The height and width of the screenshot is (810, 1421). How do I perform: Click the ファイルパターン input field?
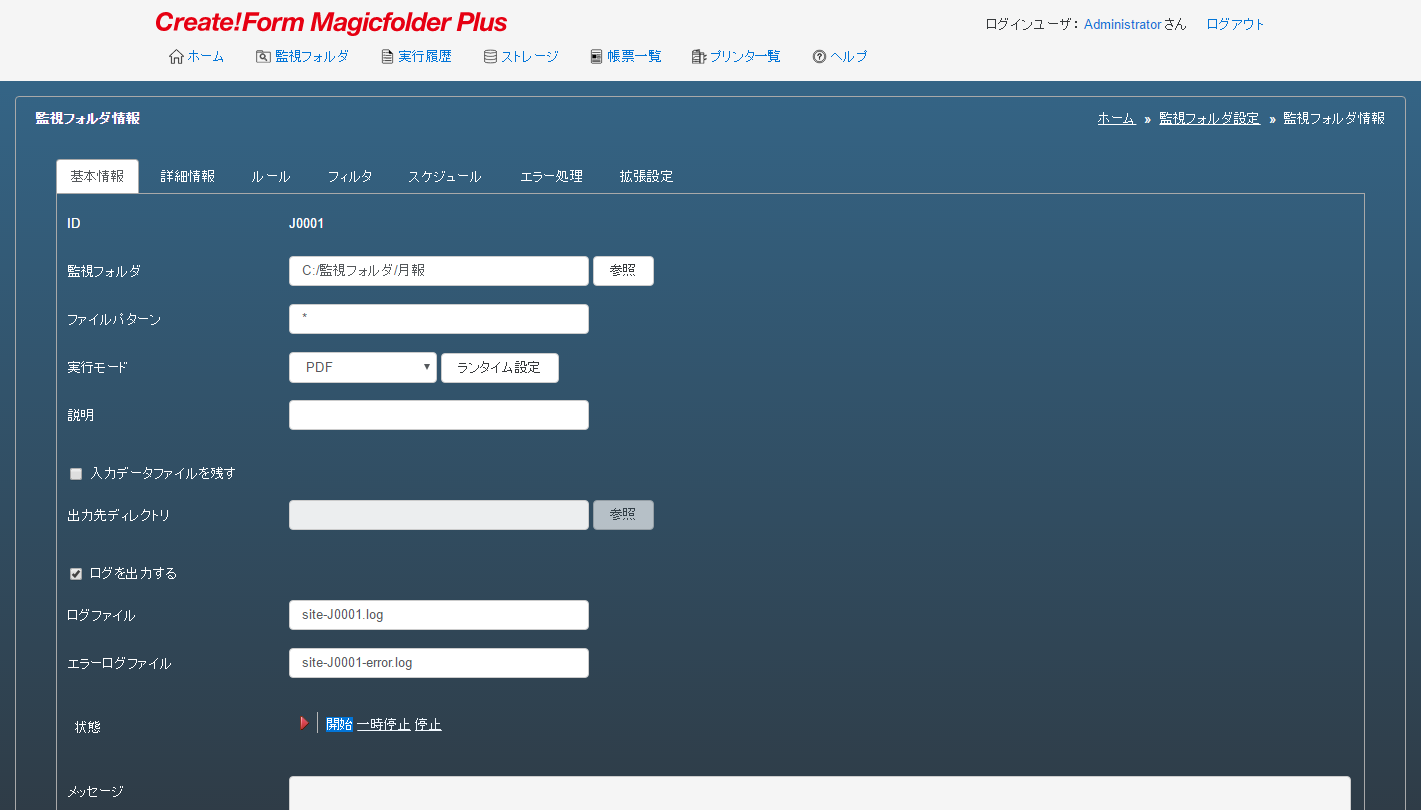pyautogui.click(x=439, y=319)
